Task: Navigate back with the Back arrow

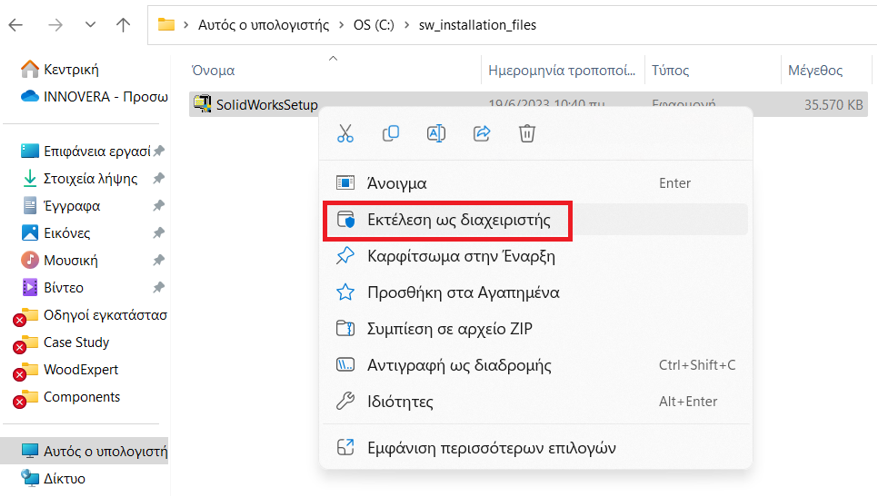Action: click(x=17, y=25)
